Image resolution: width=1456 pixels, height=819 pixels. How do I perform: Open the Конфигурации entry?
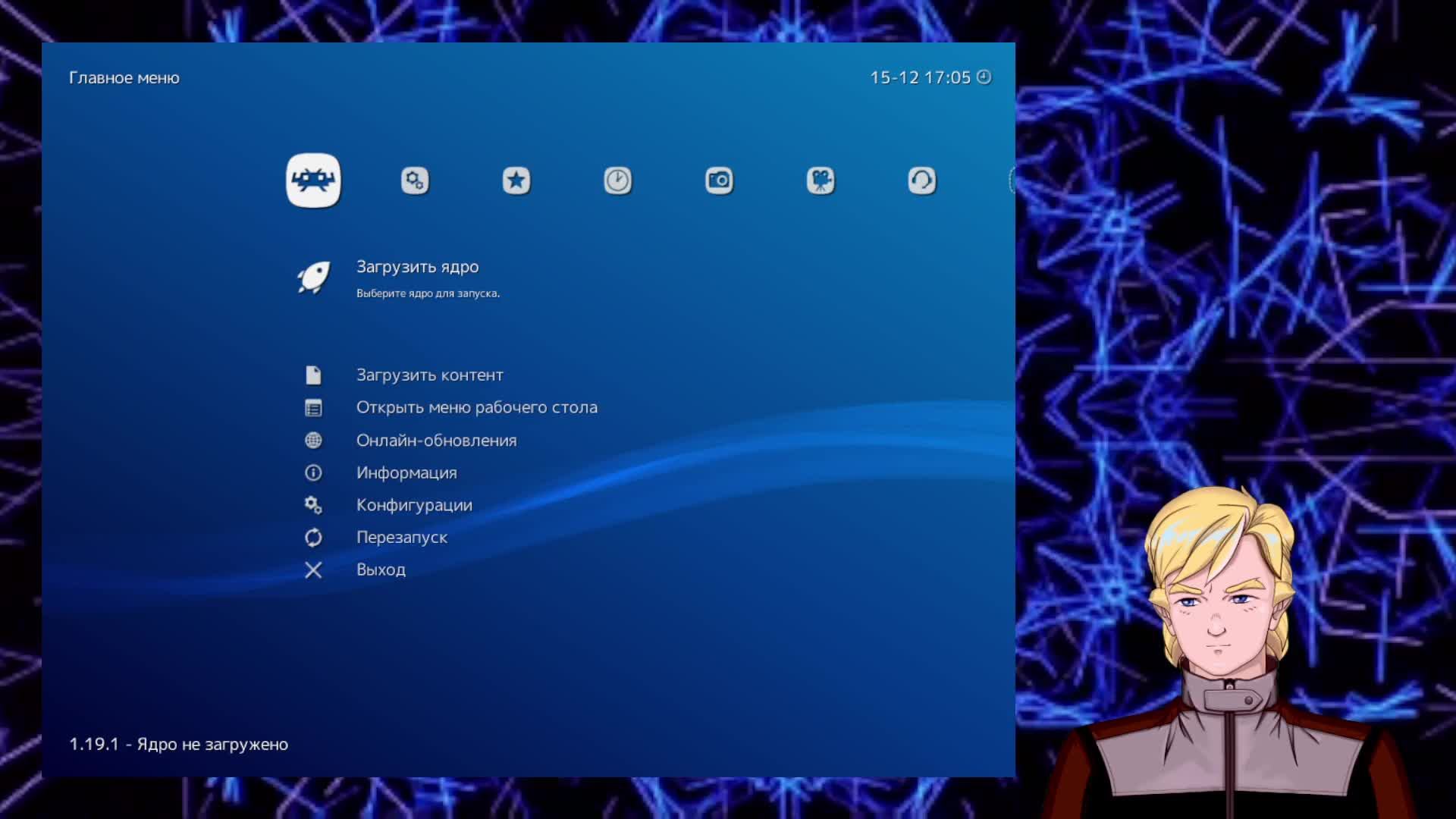click(x=414, y=505)
